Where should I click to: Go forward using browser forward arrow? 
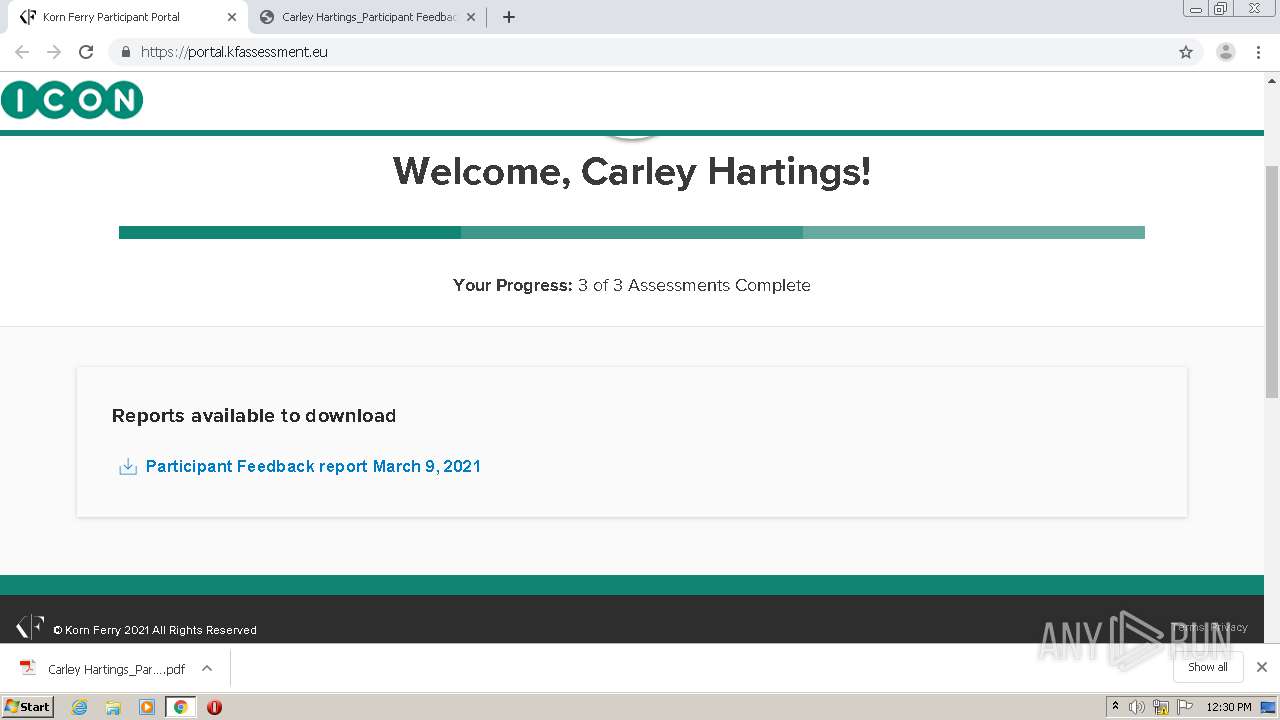point(54,52)
